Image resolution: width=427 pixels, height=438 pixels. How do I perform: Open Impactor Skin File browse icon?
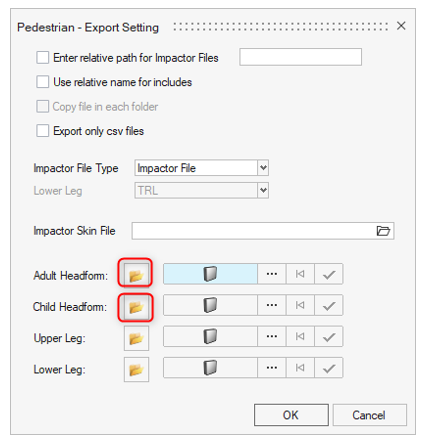[x=383, y=231]
